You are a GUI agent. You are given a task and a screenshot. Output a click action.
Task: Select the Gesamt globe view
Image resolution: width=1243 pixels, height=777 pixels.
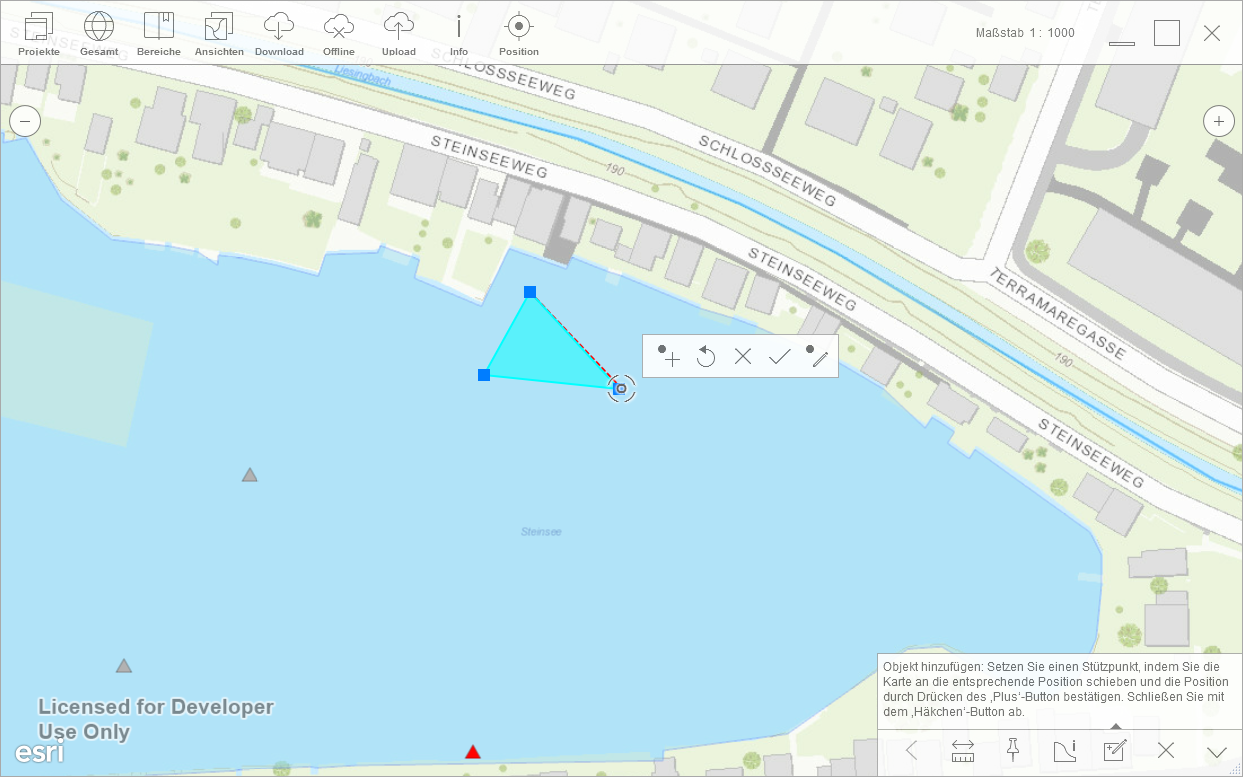point(99,34)
